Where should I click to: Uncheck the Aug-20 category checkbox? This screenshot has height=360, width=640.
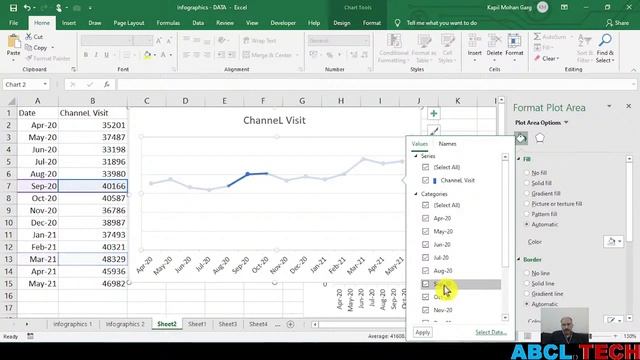pos(425,271)
